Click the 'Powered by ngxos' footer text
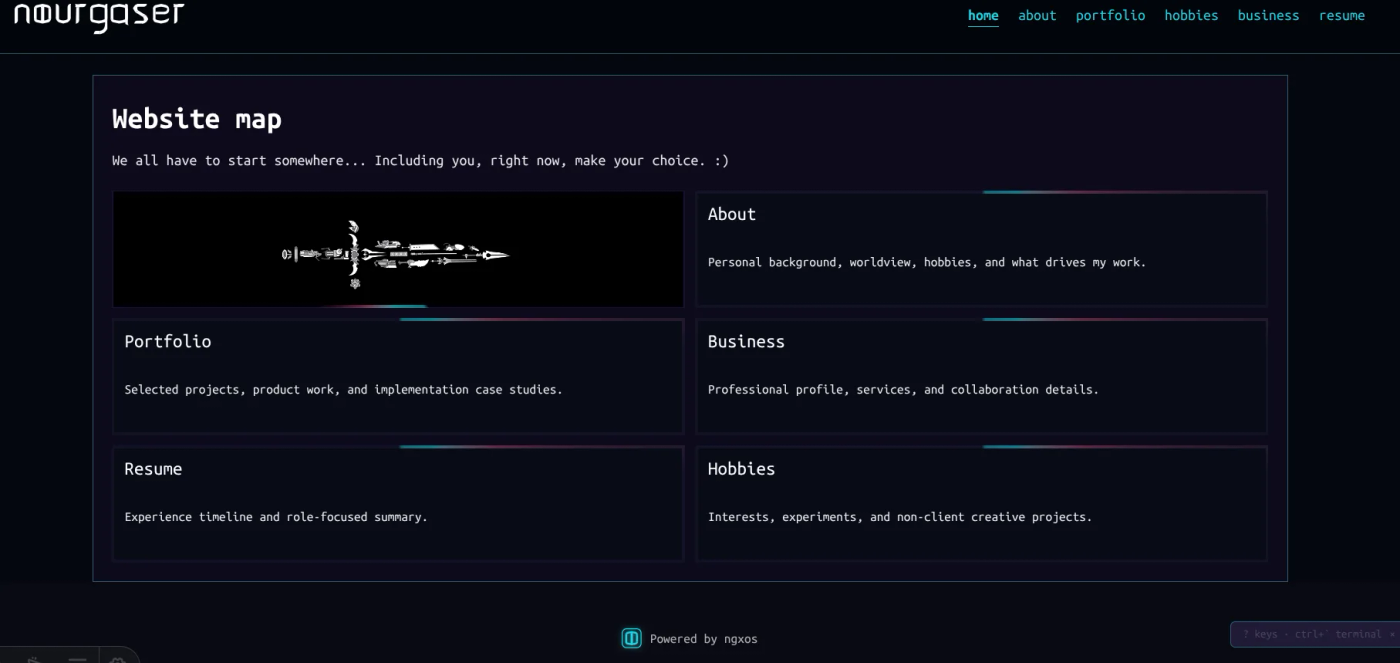The image size is (1400, 663). 703,639
